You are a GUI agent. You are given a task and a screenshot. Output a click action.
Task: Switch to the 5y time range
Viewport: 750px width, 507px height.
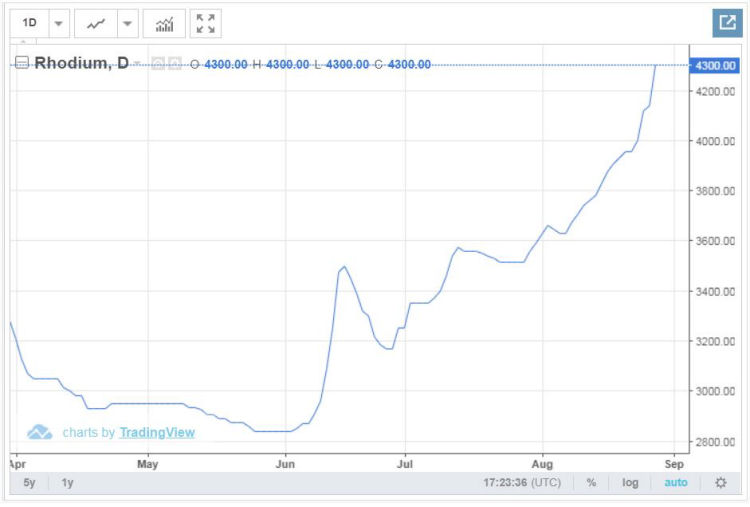[30, 483]
